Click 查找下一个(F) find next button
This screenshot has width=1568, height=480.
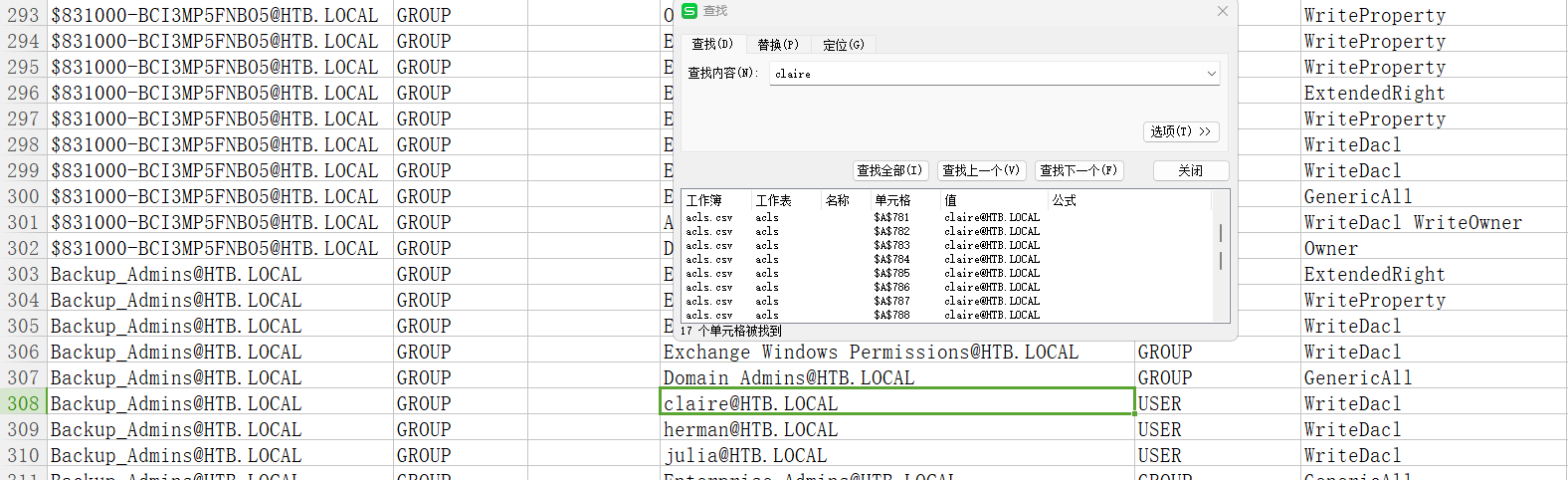coord(1078,170)
